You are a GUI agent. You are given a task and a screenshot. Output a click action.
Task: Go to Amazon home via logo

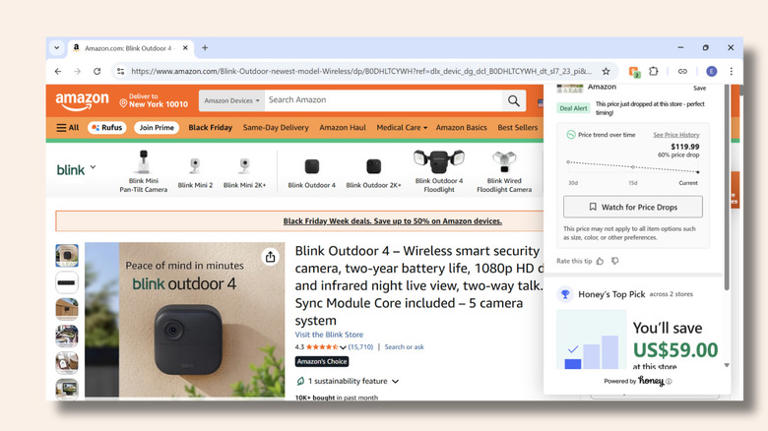coord(82,101)
